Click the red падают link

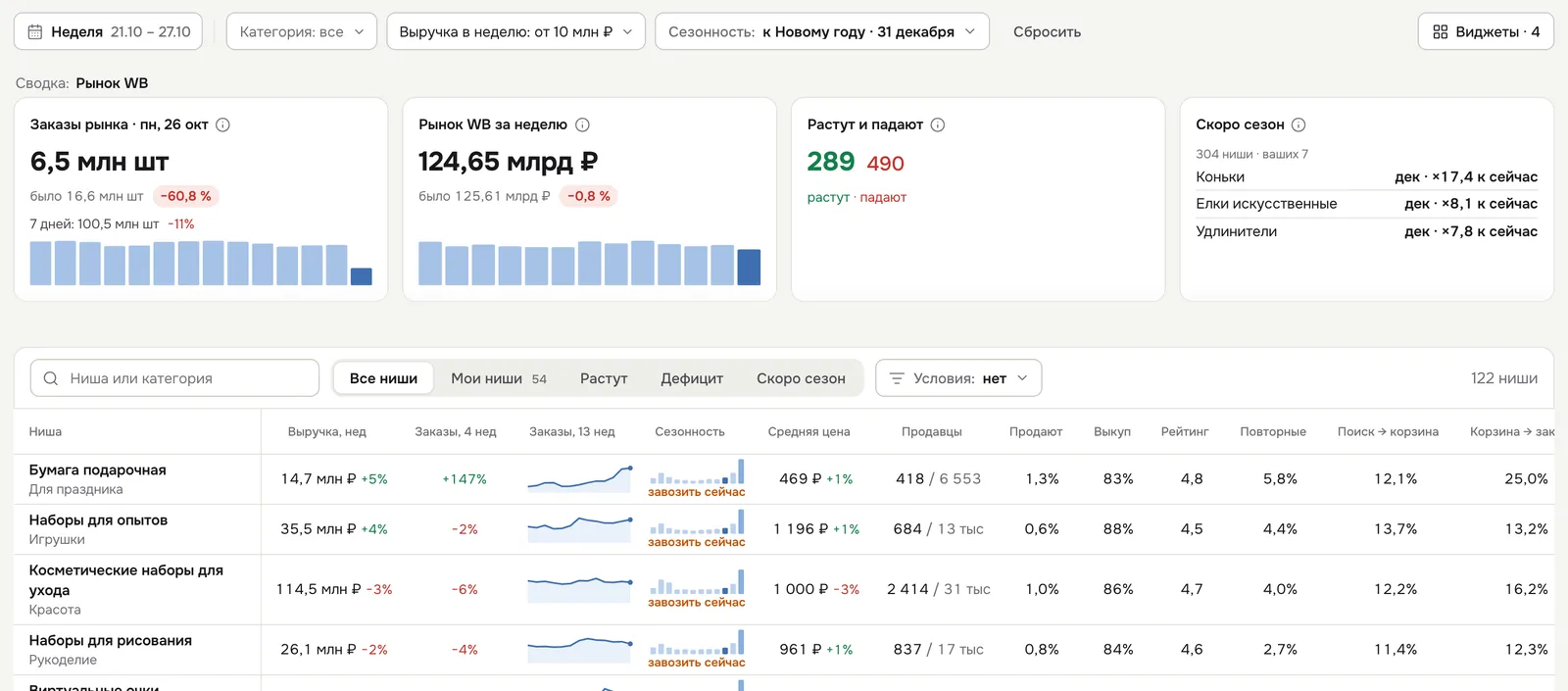coord(883,197)
